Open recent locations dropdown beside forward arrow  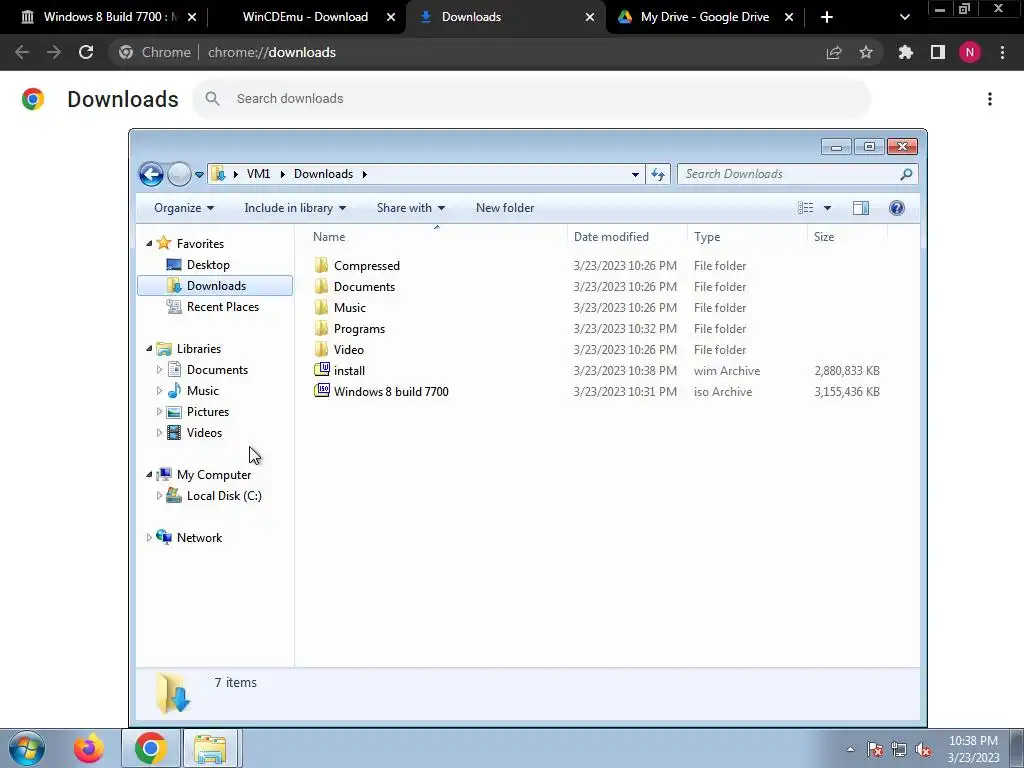(199, 174)
